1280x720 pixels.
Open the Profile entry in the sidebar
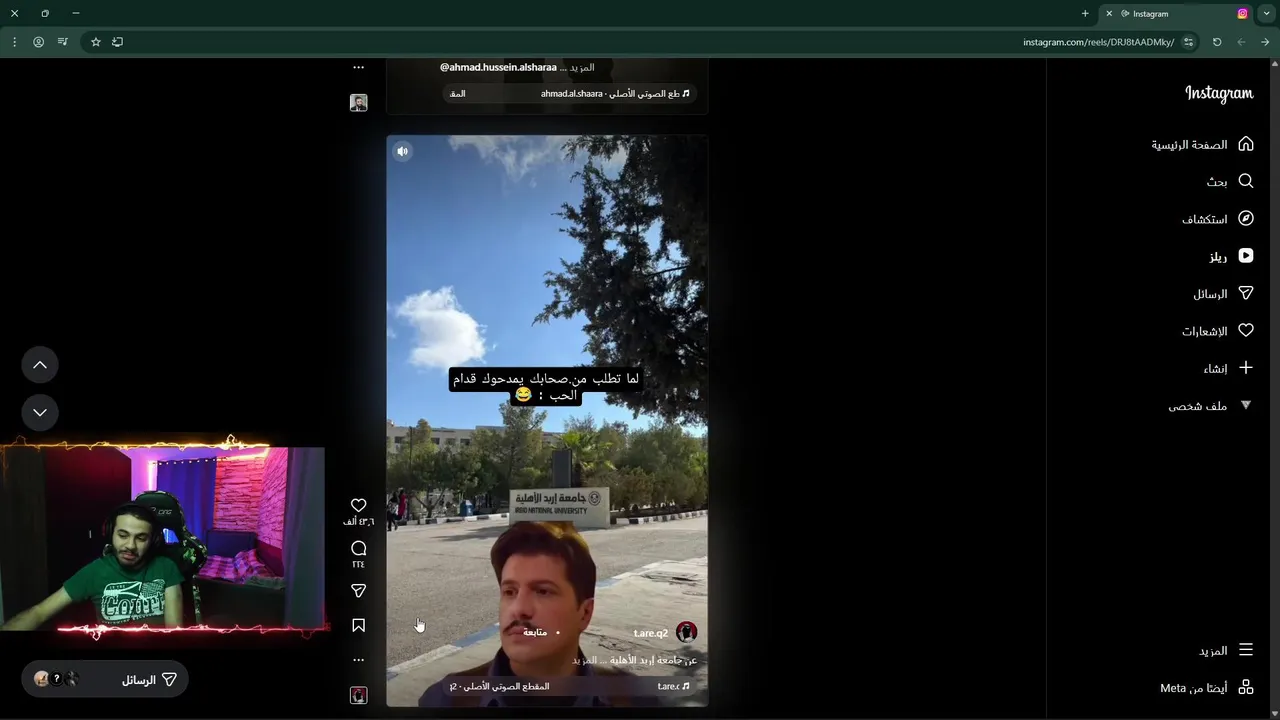tap(1210, 405)
